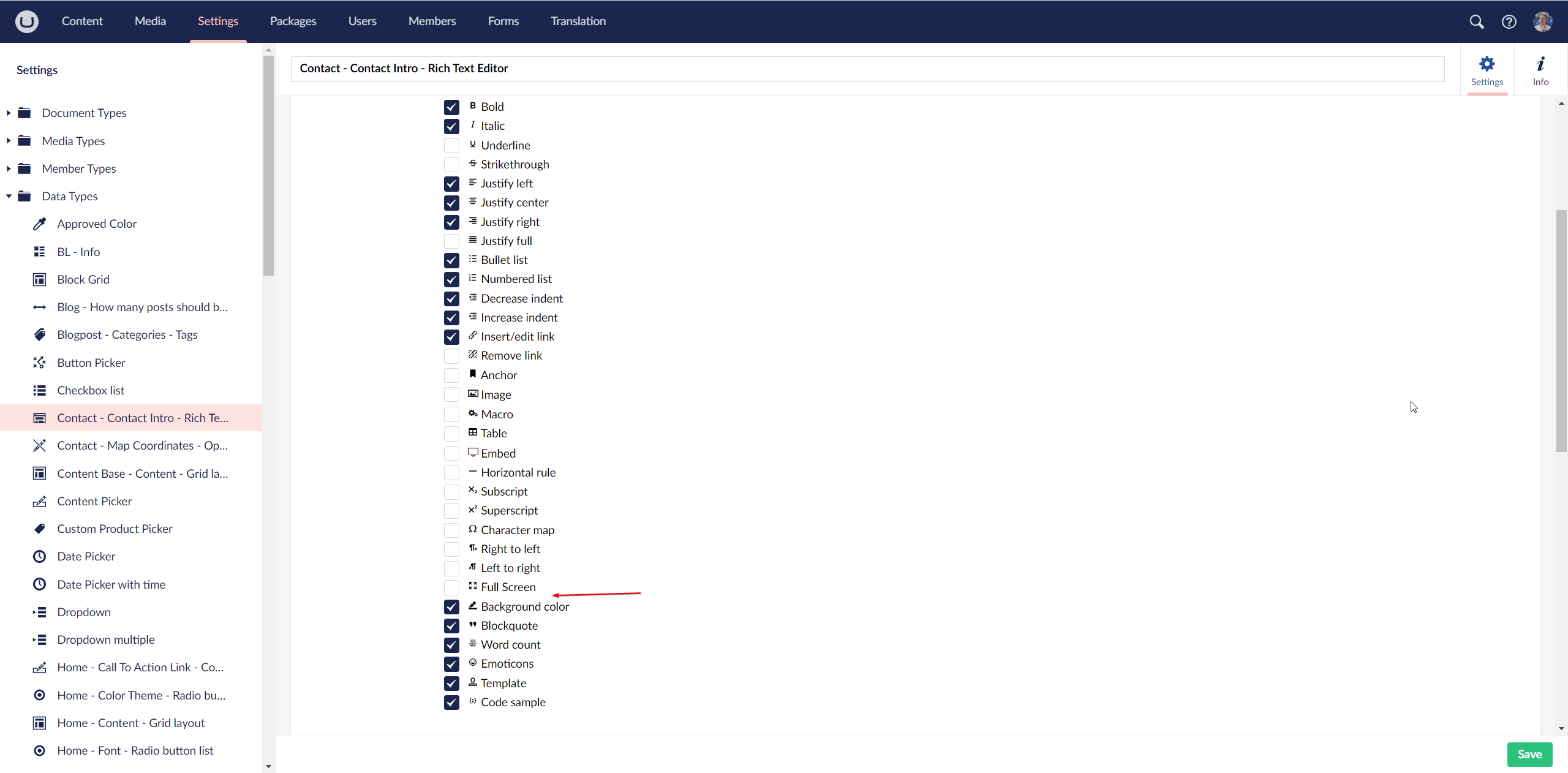Open the Translation section
Image resolution: width=1568 pixels, height=773 pixels.
(578, 21)
